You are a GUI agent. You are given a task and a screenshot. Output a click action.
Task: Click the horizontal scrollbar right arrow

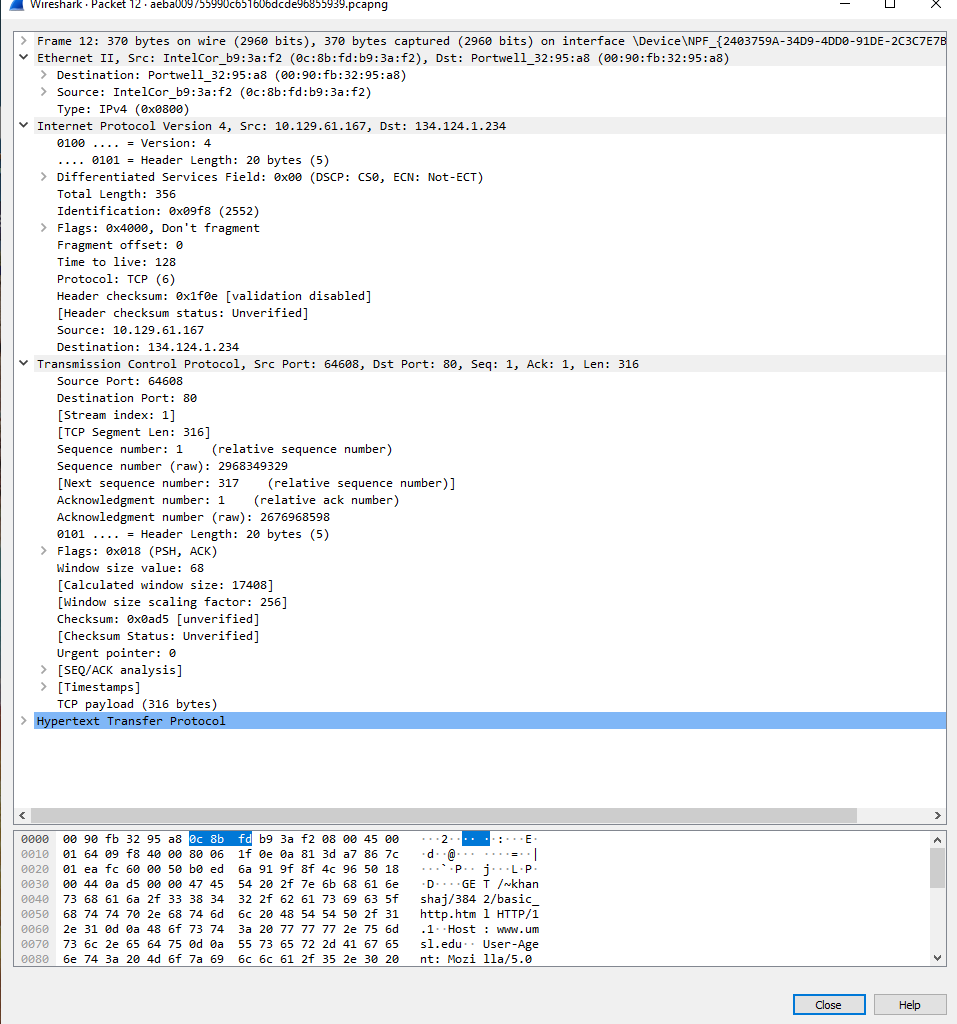click(937, 815)
